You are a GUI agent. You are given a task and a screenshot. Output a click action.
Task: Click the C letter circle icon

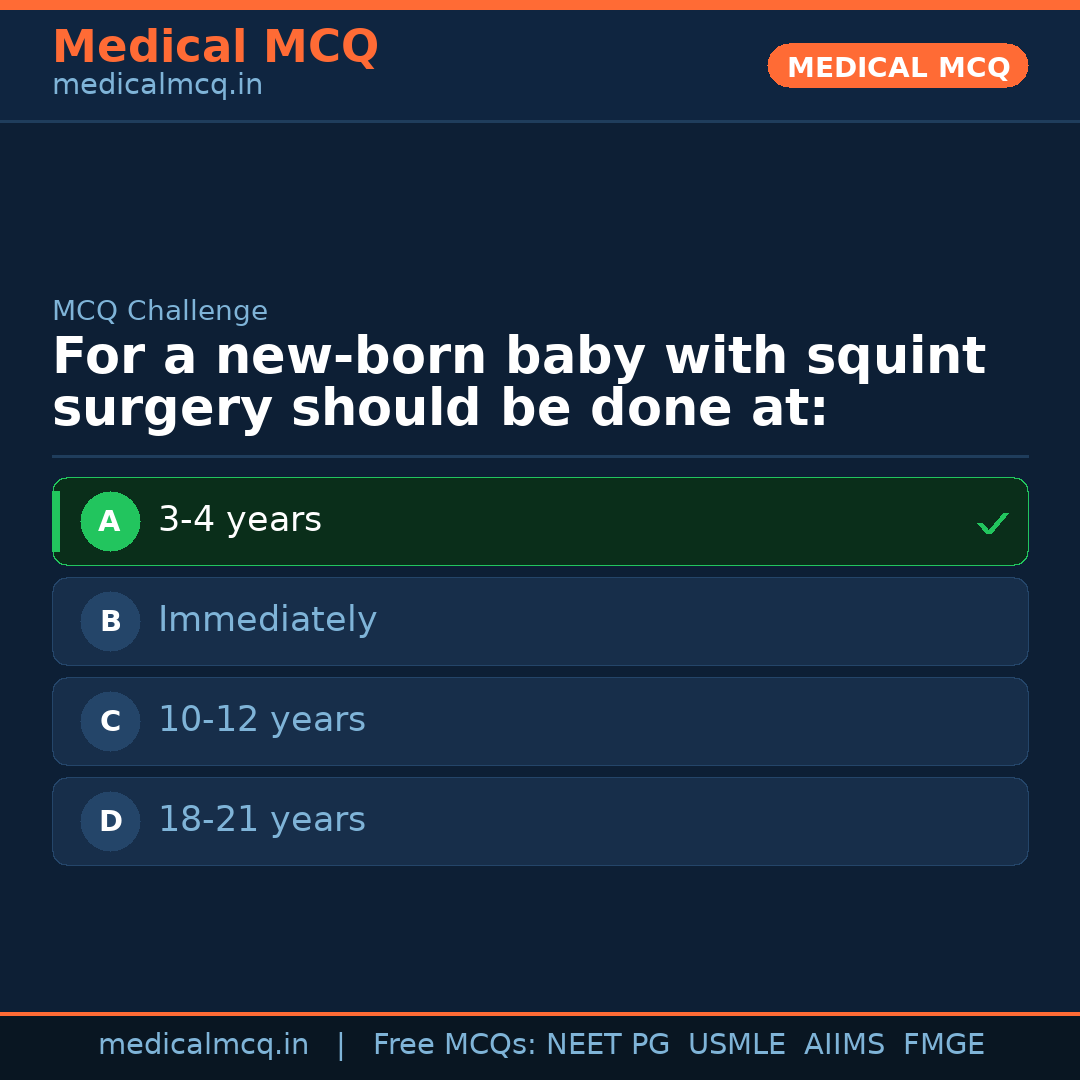click(110, 721)
